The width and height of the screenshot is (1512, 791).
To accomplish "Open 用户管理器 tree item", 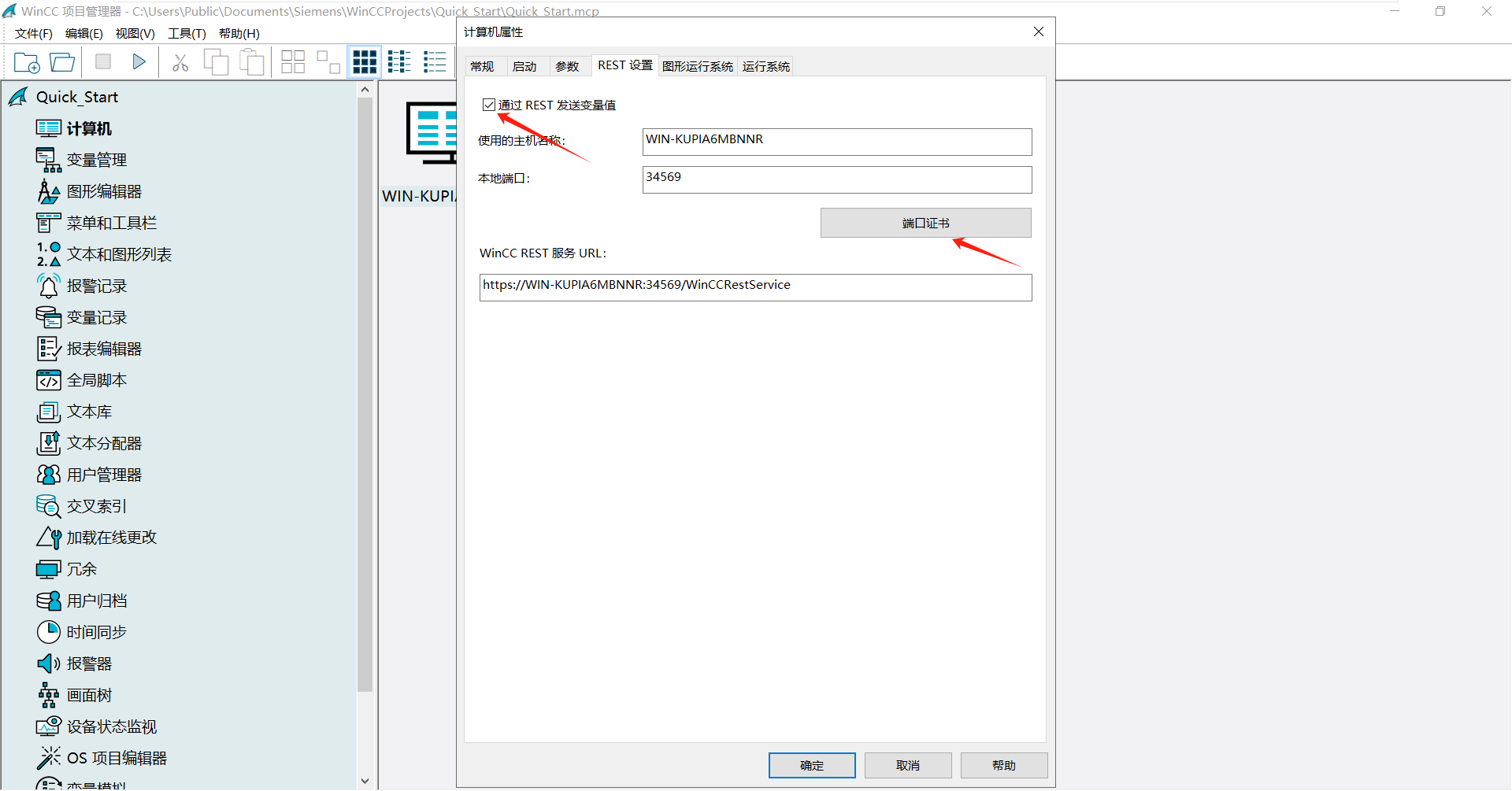I will click(89, 475).
